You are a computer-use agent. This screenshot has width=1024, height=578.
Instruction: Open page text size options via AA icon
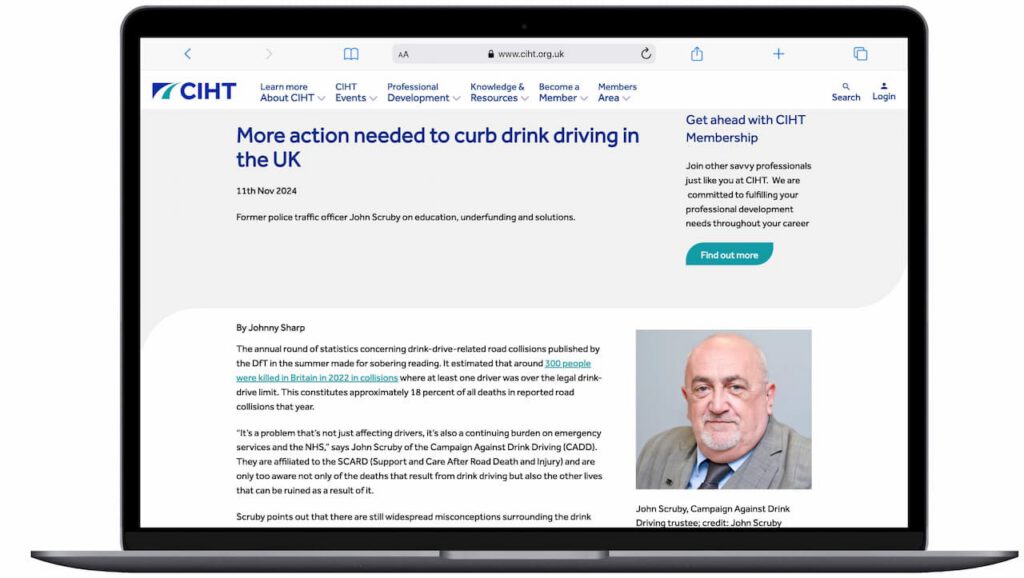point(404,54)
